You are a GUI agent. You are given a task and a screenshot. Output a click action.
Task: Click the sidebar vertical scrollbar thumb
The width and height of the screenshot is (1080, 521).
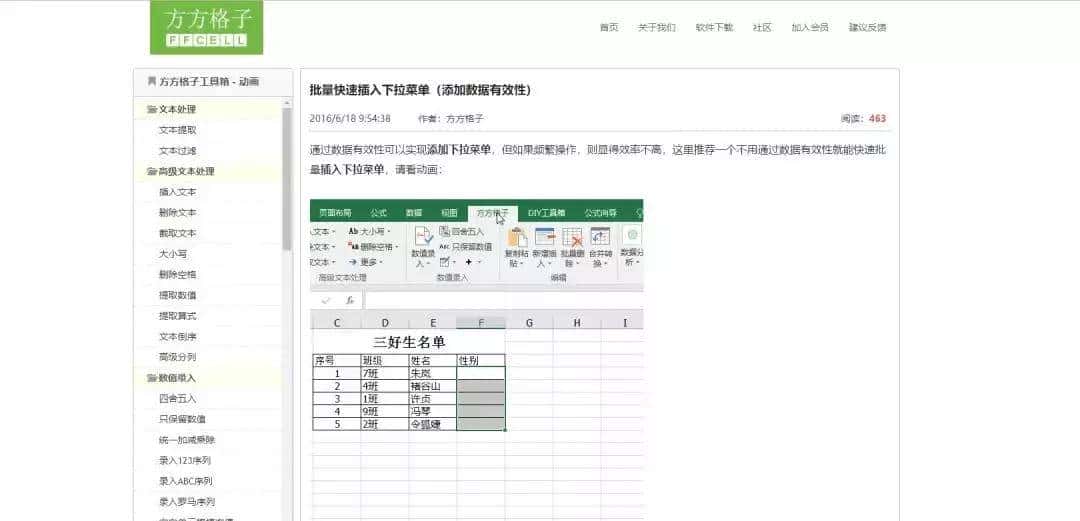coord(287,178)
